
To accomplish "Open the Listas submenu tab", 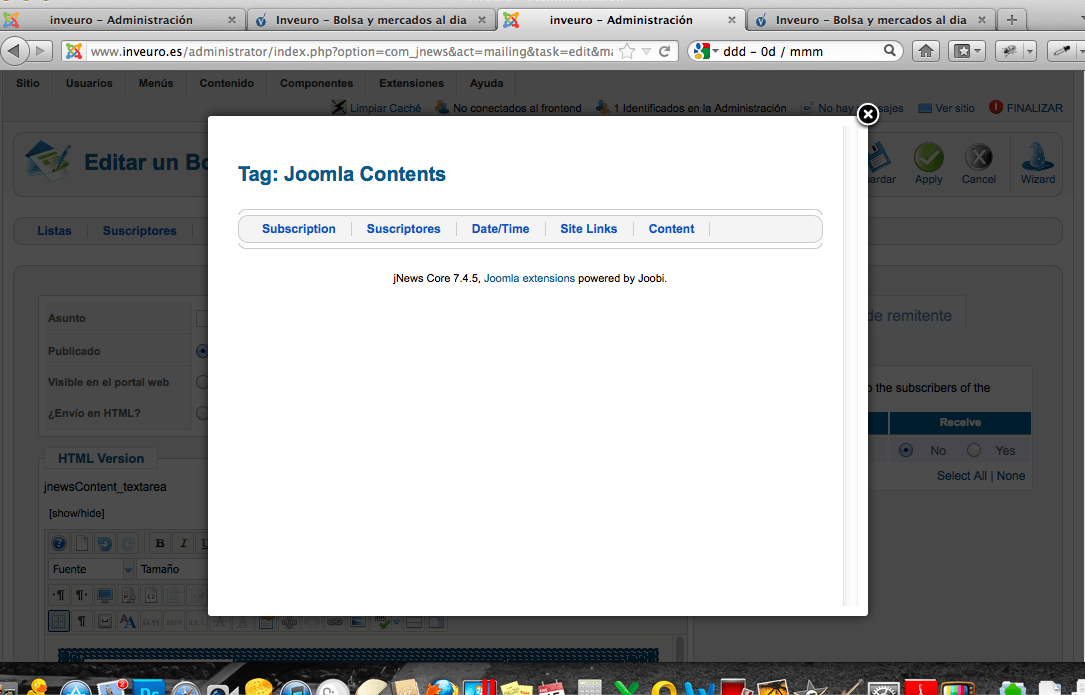I will 54,231.
